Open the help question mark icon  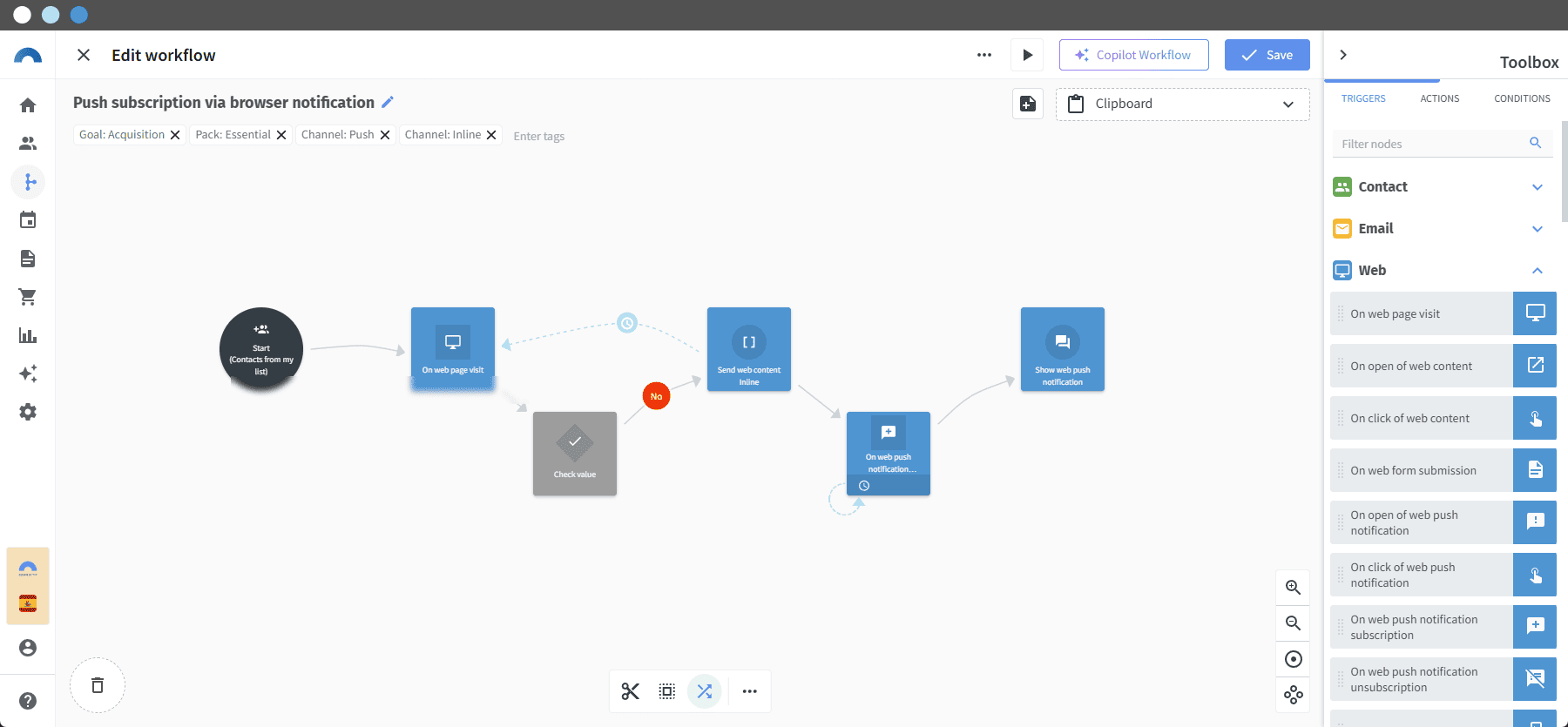coord(28,701)
